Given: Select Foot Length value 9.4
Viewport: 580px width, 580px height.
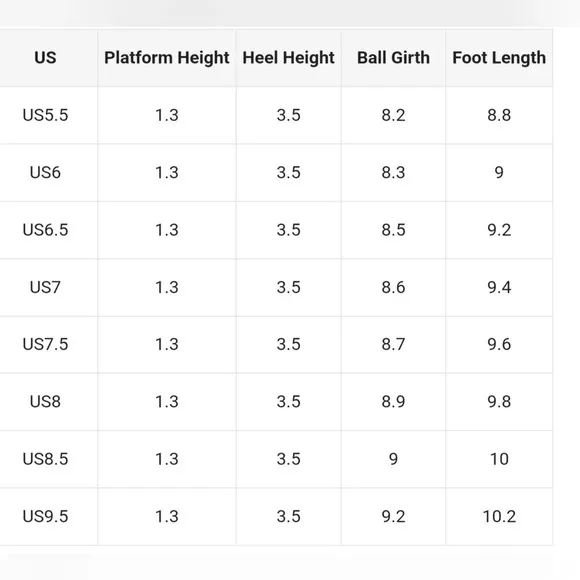Looking at the screenshot, I should click(x=499, y=287).
